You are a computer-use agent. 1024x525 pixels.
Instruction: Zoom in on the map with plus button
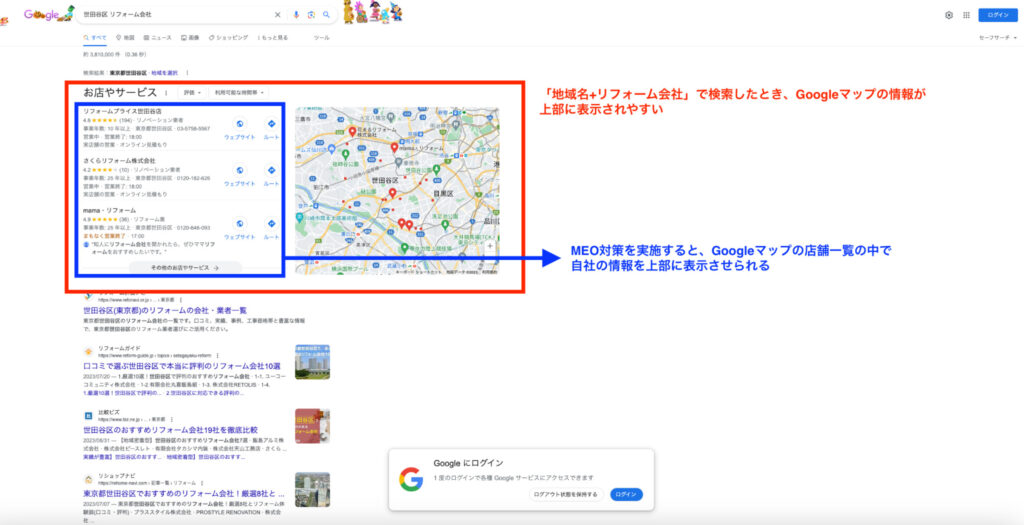pos(489,246)
